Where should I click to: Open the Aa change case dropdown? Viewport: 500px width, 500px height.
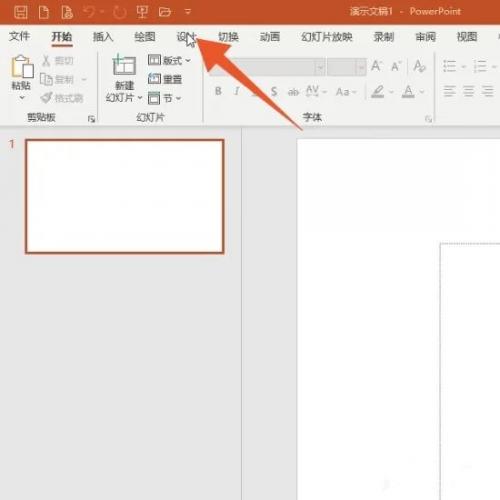(346, 92)
